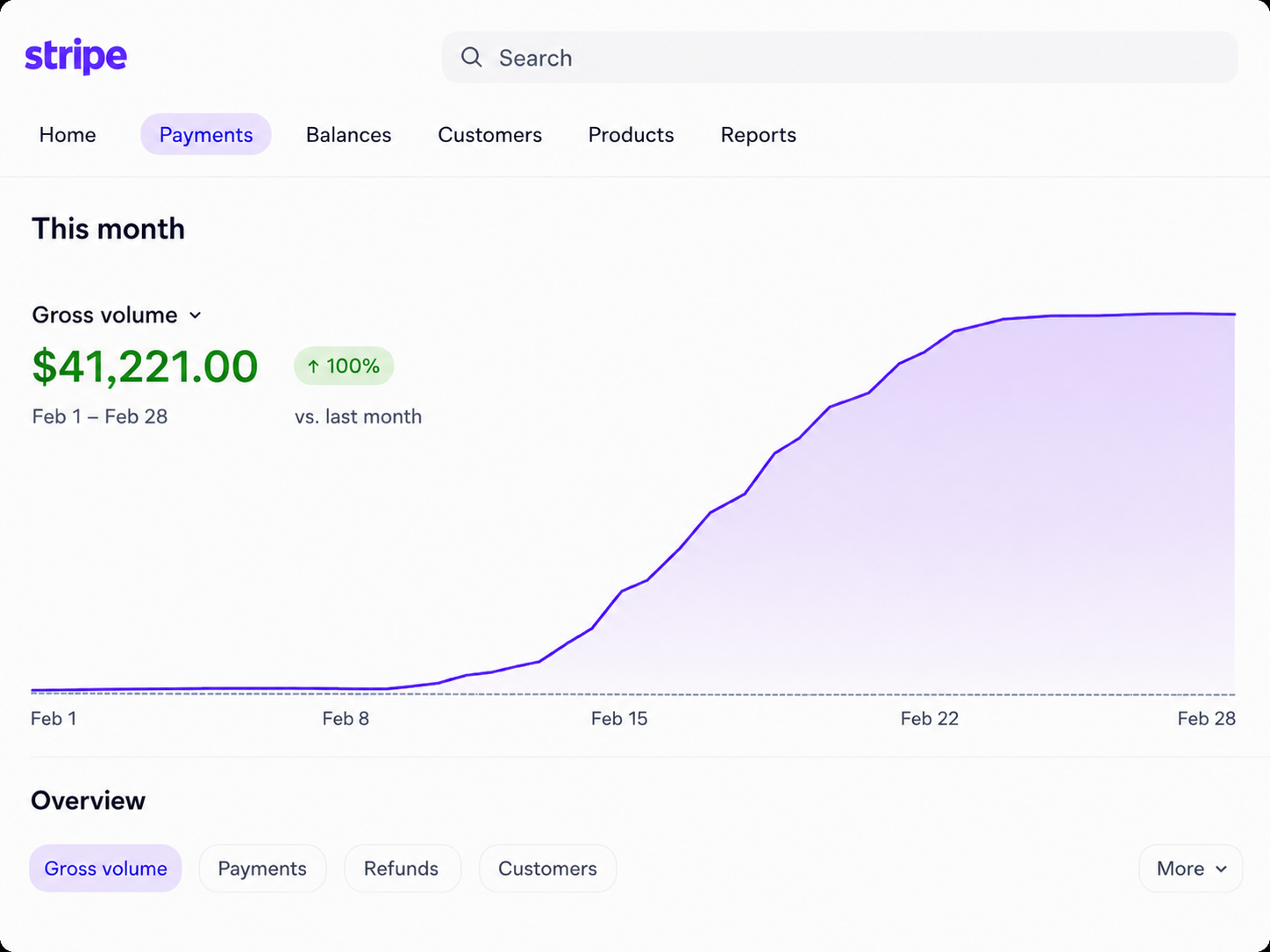The image size is (1270, 952).
Task: Click the Feb 8 axis label
Action: click(x=346, y=719)
